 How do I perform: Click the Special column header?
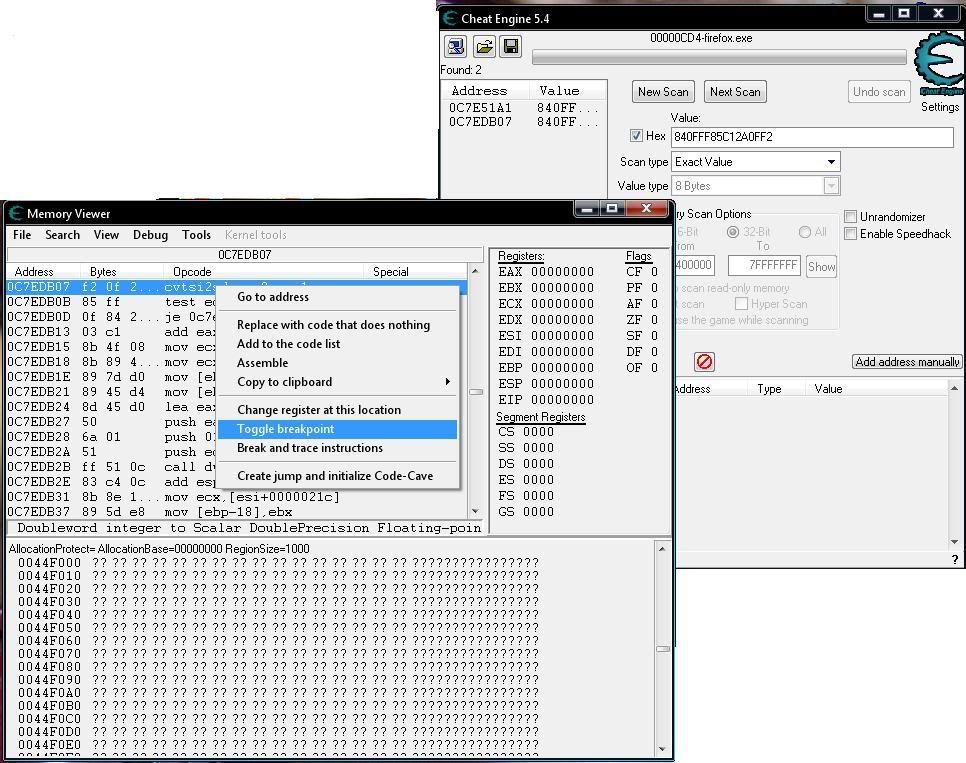click(416, 272)
